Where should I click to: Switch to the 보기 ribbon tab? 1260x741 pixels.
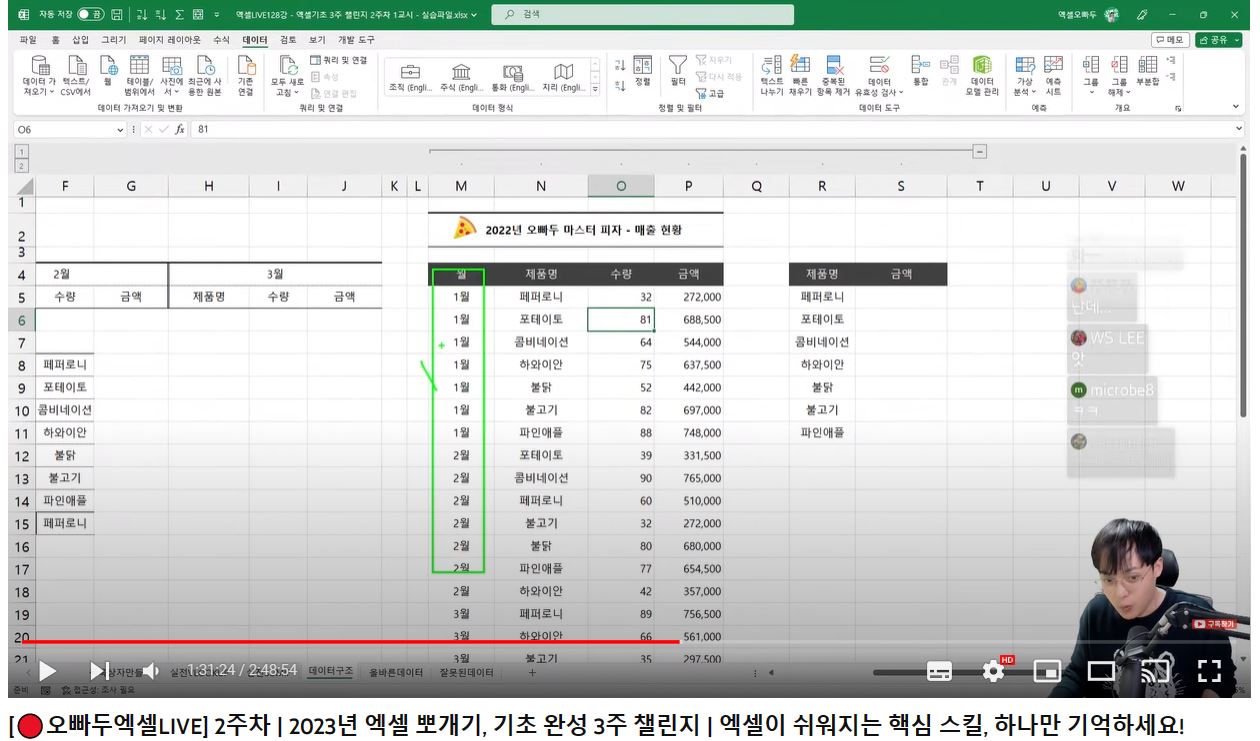click(x=317, y=39)
